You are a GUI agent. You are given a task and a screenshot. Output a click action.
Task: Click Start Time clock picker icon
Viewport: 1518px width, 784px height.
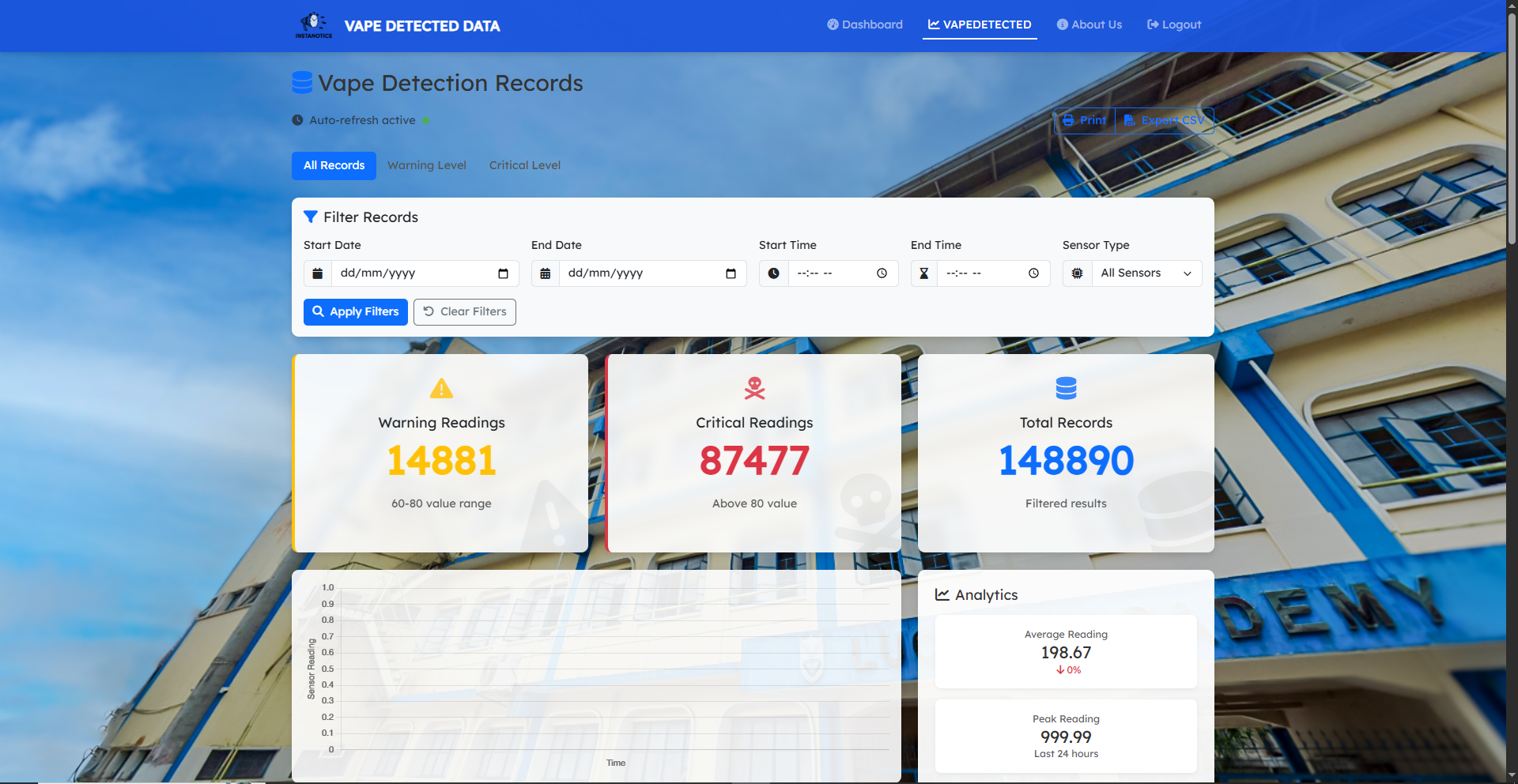tap(882, 273)
